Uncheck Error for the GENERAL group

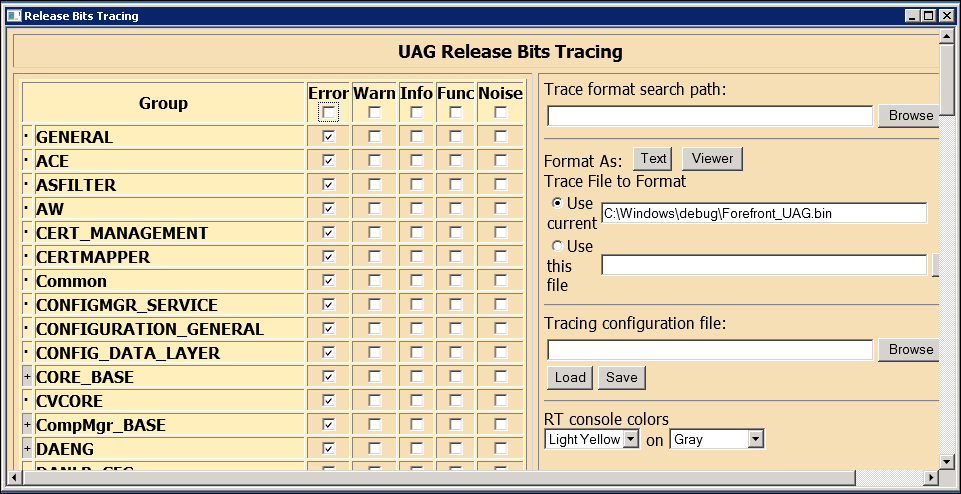click(x=329, y=136)
